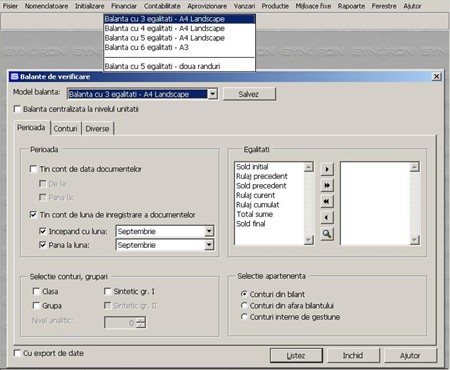Open the Aprovizionare menu
The width and height of the screenshot is (450, 370).
click(207, 6)
